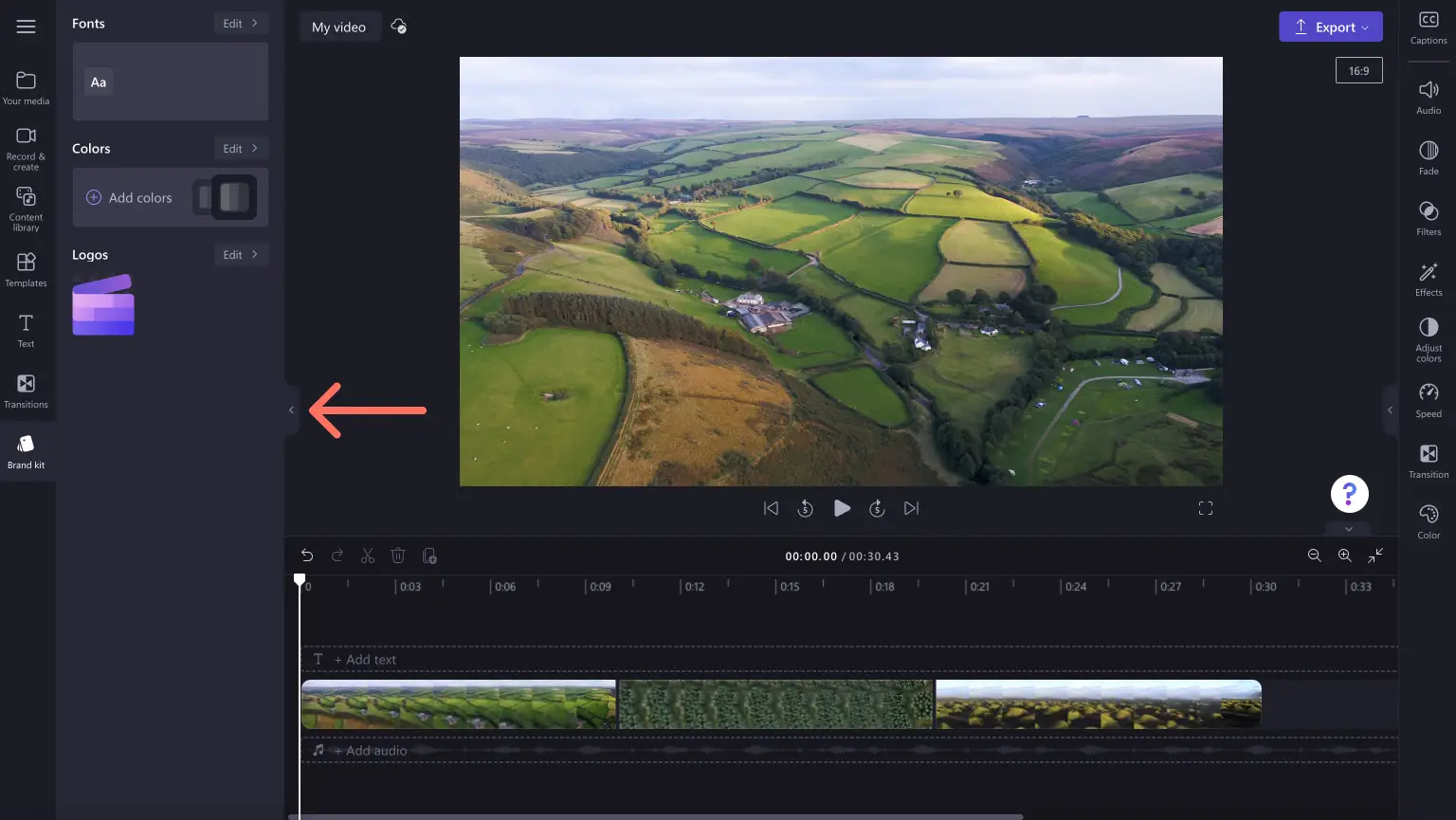Click Add audio on timeline track
Image resolution: width=1456 pixels, height=820 pixels.
point(371,751)
